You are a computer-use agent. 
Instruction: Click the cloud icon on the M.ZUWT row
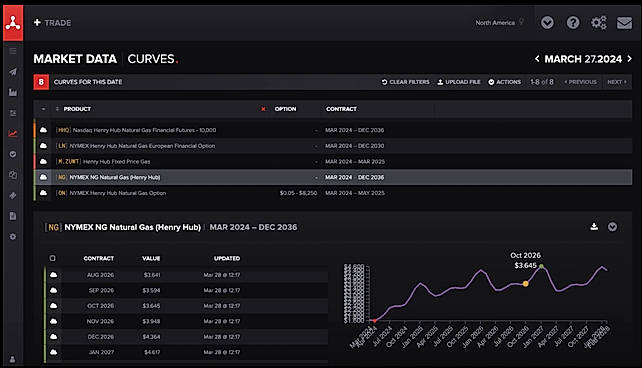43,161
